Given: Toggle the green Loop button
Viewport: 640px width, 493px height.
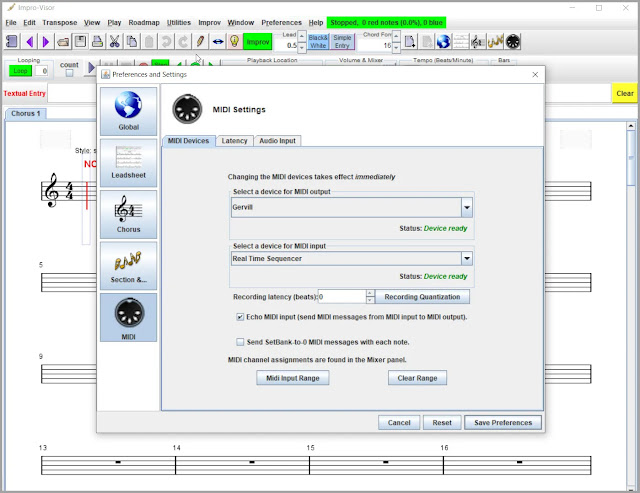Looking at the screenshot, I should click(20, 71).
